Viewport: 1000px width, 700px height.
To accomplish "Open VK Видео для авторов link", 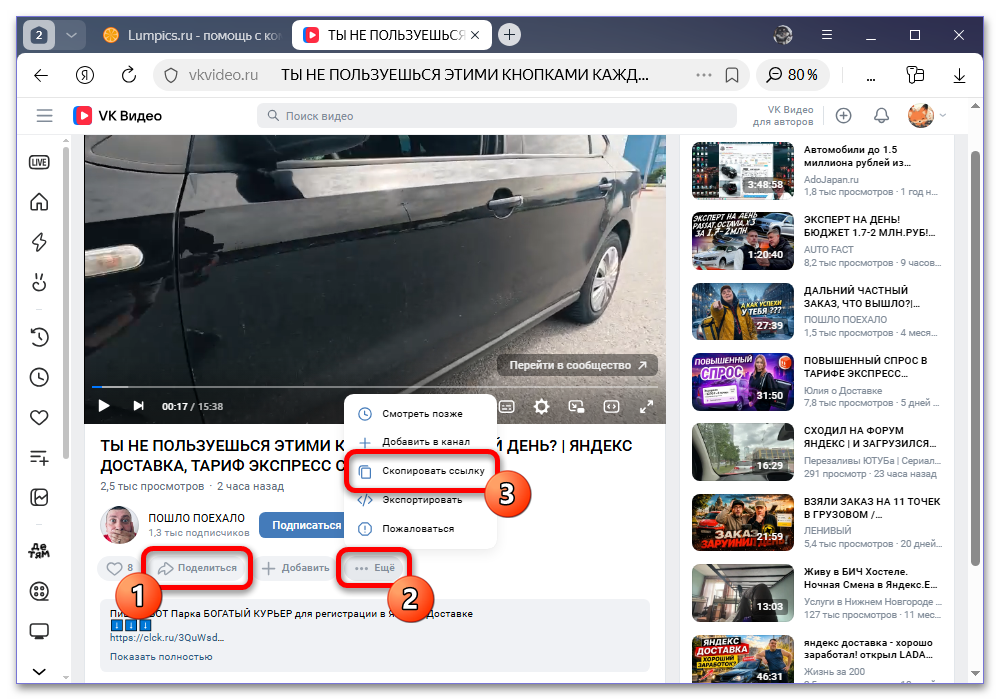I will [x=783, y=116].
